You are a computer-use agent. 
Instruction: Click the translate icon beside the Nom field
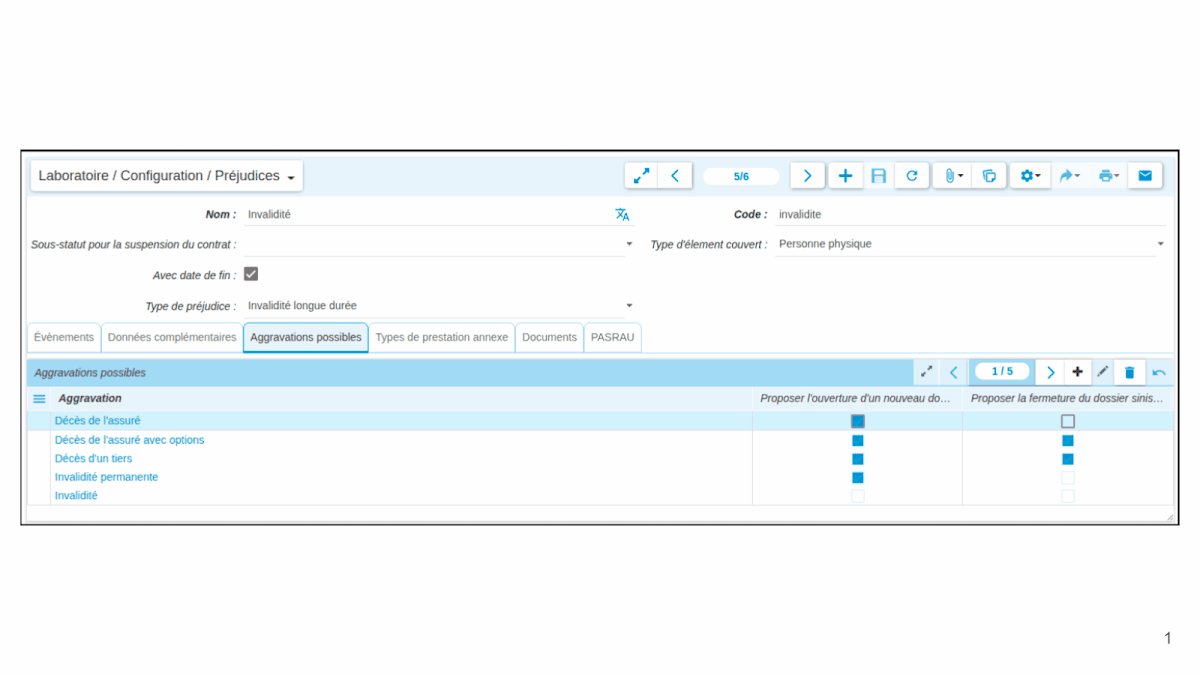coord(622,214)
